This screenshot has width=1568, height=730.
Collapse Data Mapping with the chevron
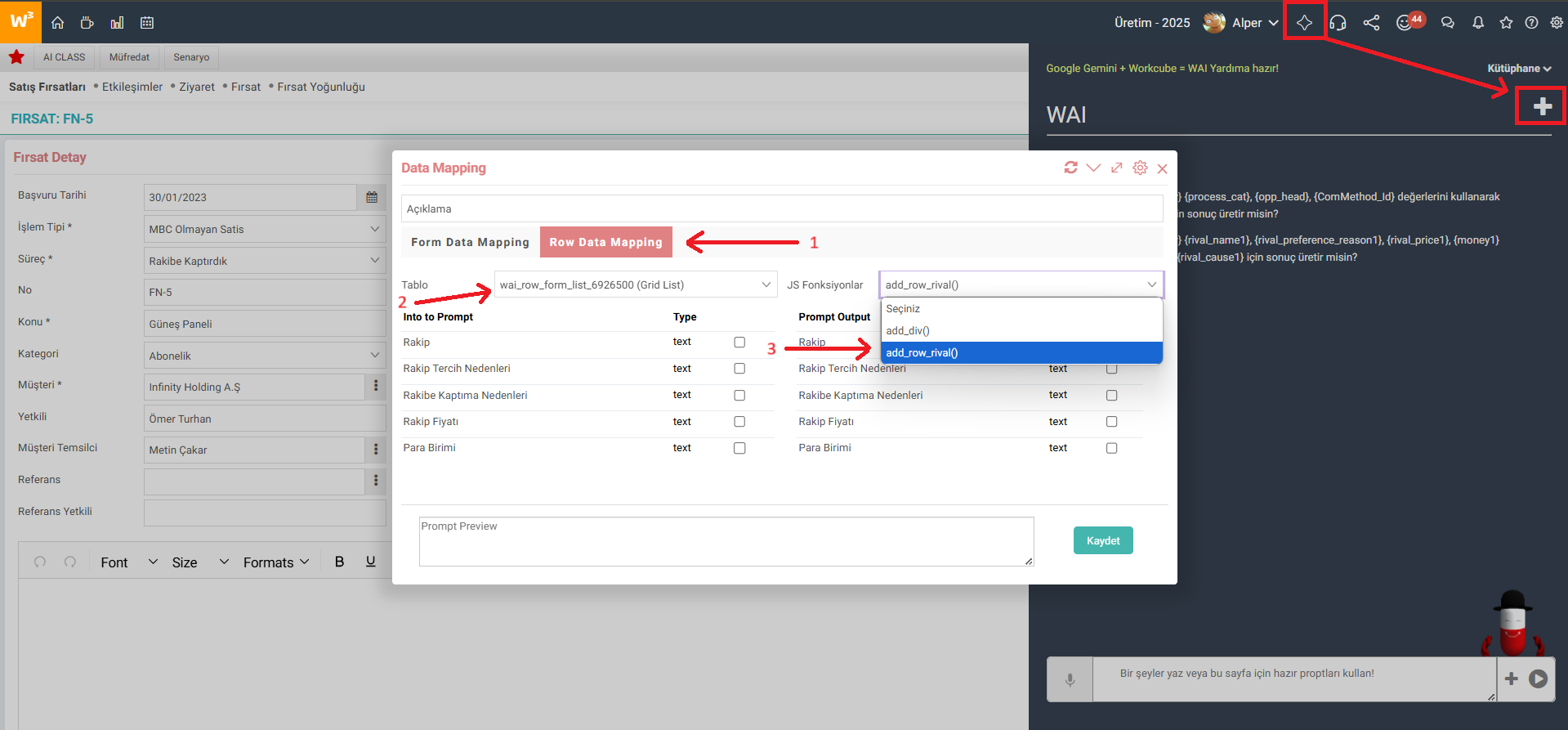pos(1093,168)
